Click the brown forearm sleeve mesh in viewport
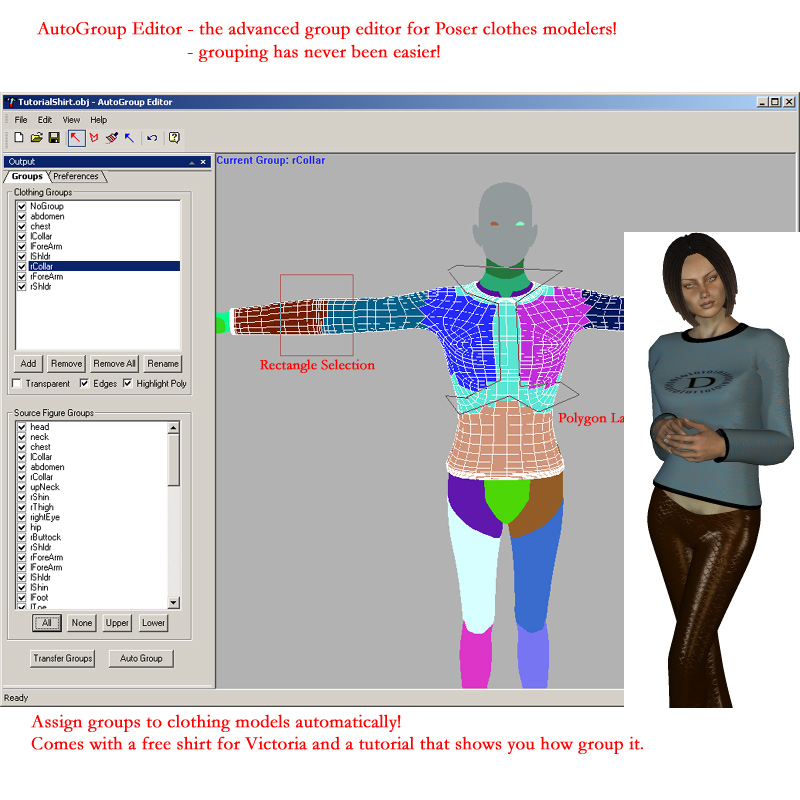The width and height of the screenshot is (800, 800). pyautogui.click(x=279, y=318)
